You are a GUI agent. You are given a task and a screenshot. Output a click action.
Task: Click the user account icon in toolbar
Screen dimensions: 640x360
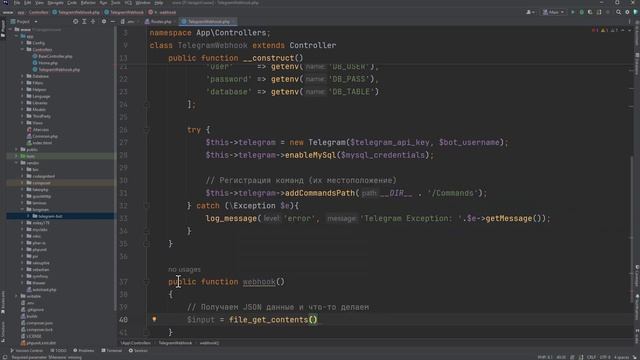[530, 12]
